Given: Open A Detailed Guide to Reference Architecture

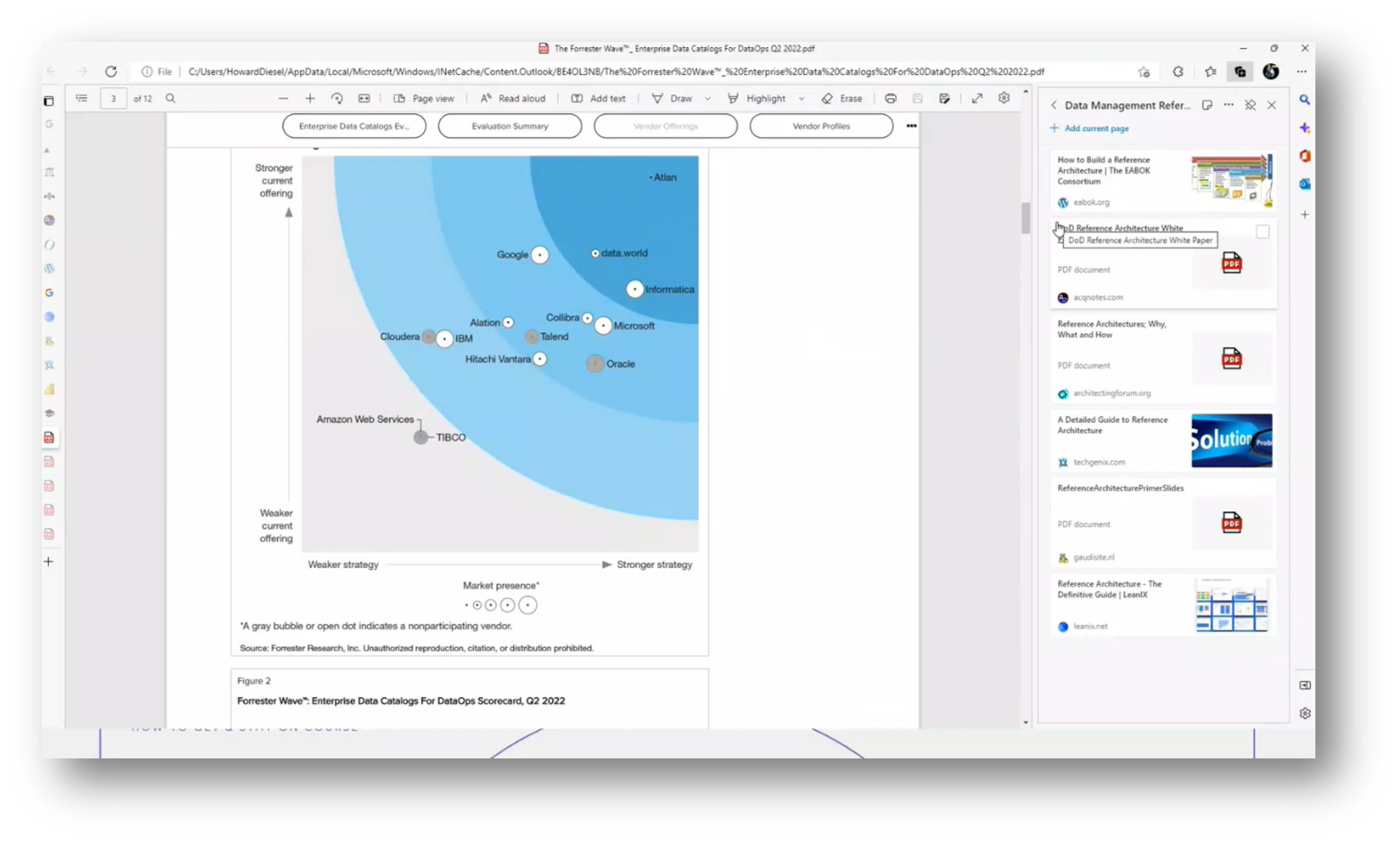Looking at the screenshot, I should point(1163,440).
